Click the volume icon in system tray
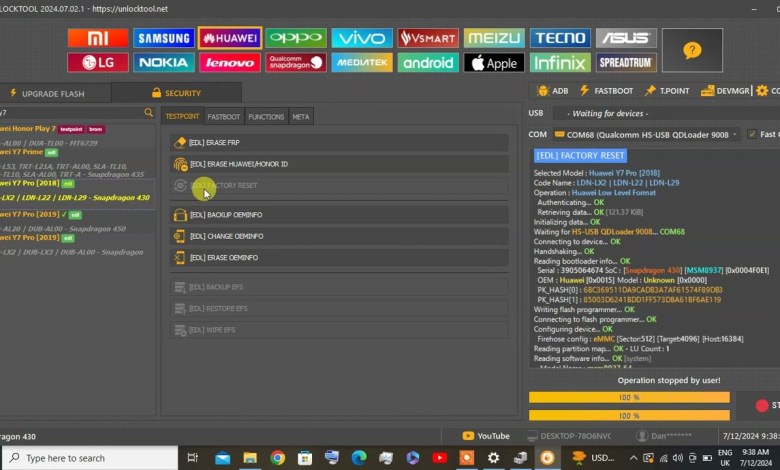The image size is (780, 470). (678, 458)
